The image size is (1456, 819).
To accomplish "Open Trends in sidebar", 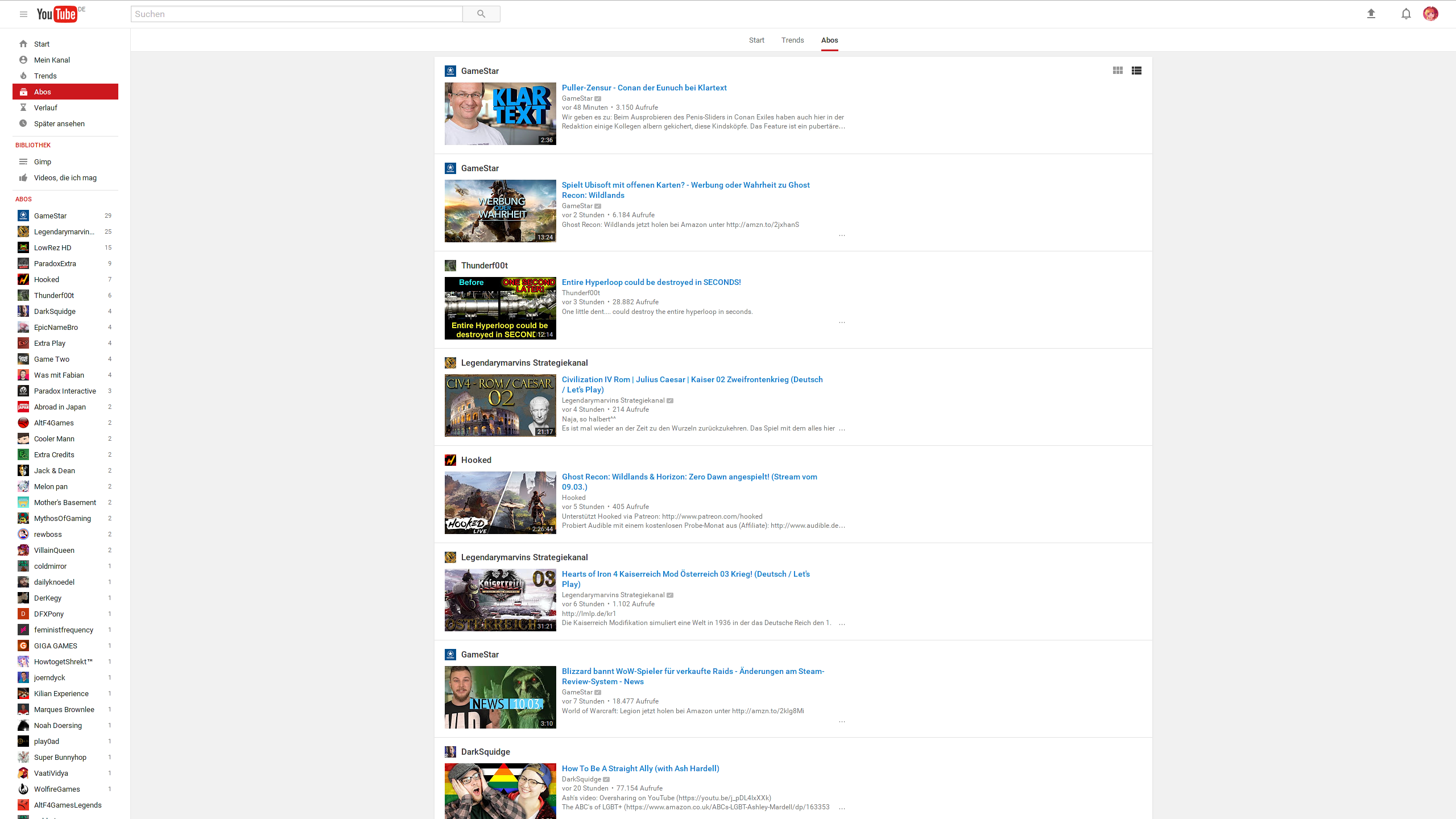I will point(65,76).
